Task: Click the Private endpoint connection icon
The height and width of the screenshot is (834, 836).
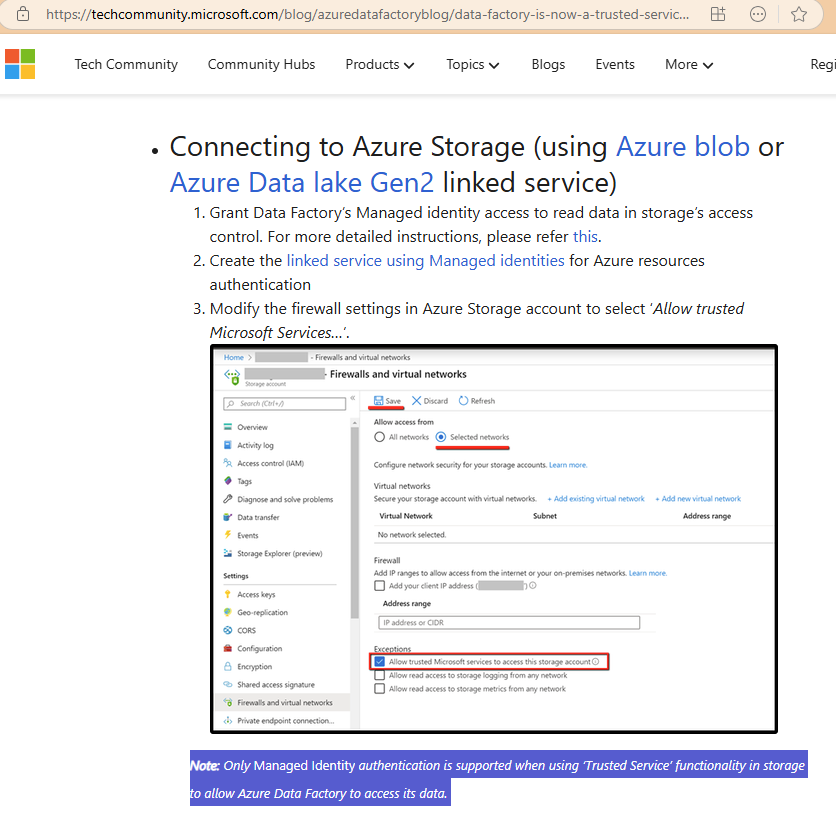Action: [228, 720]
